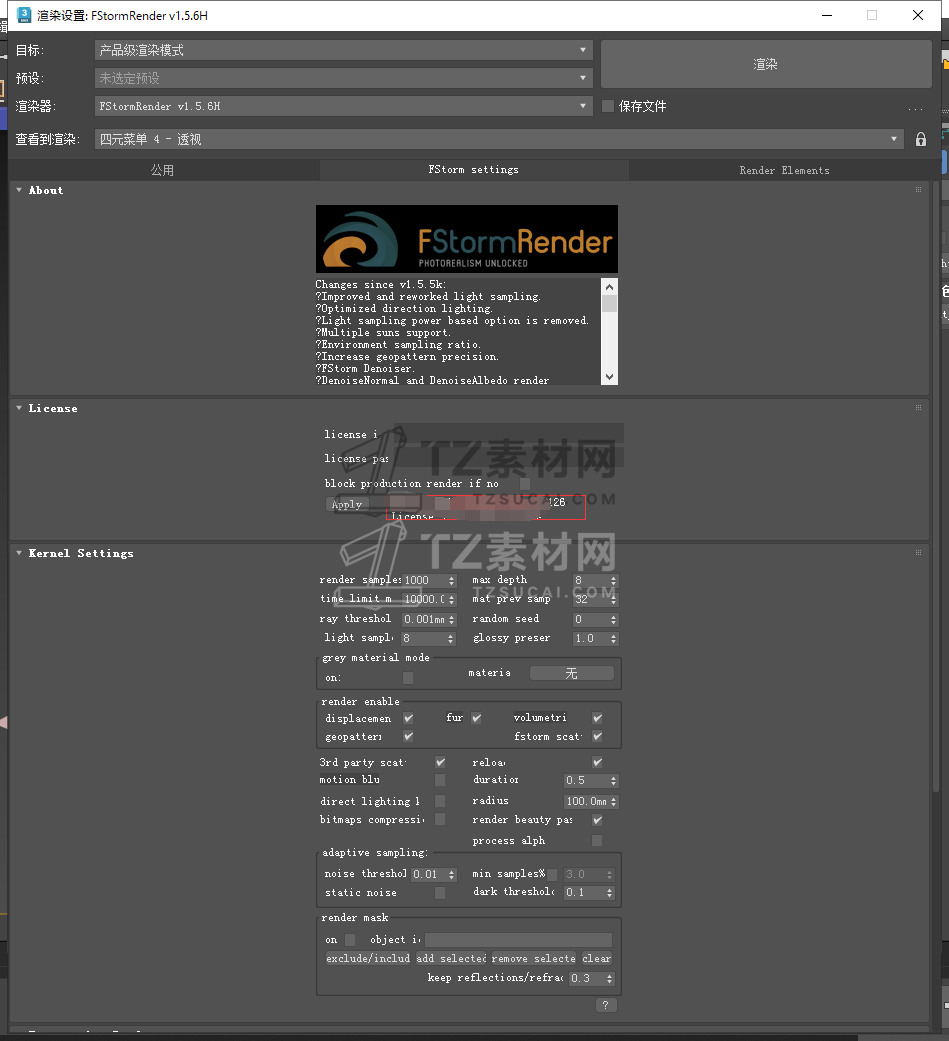Toggle the geopattern checkbox

(x=408, y=737)
